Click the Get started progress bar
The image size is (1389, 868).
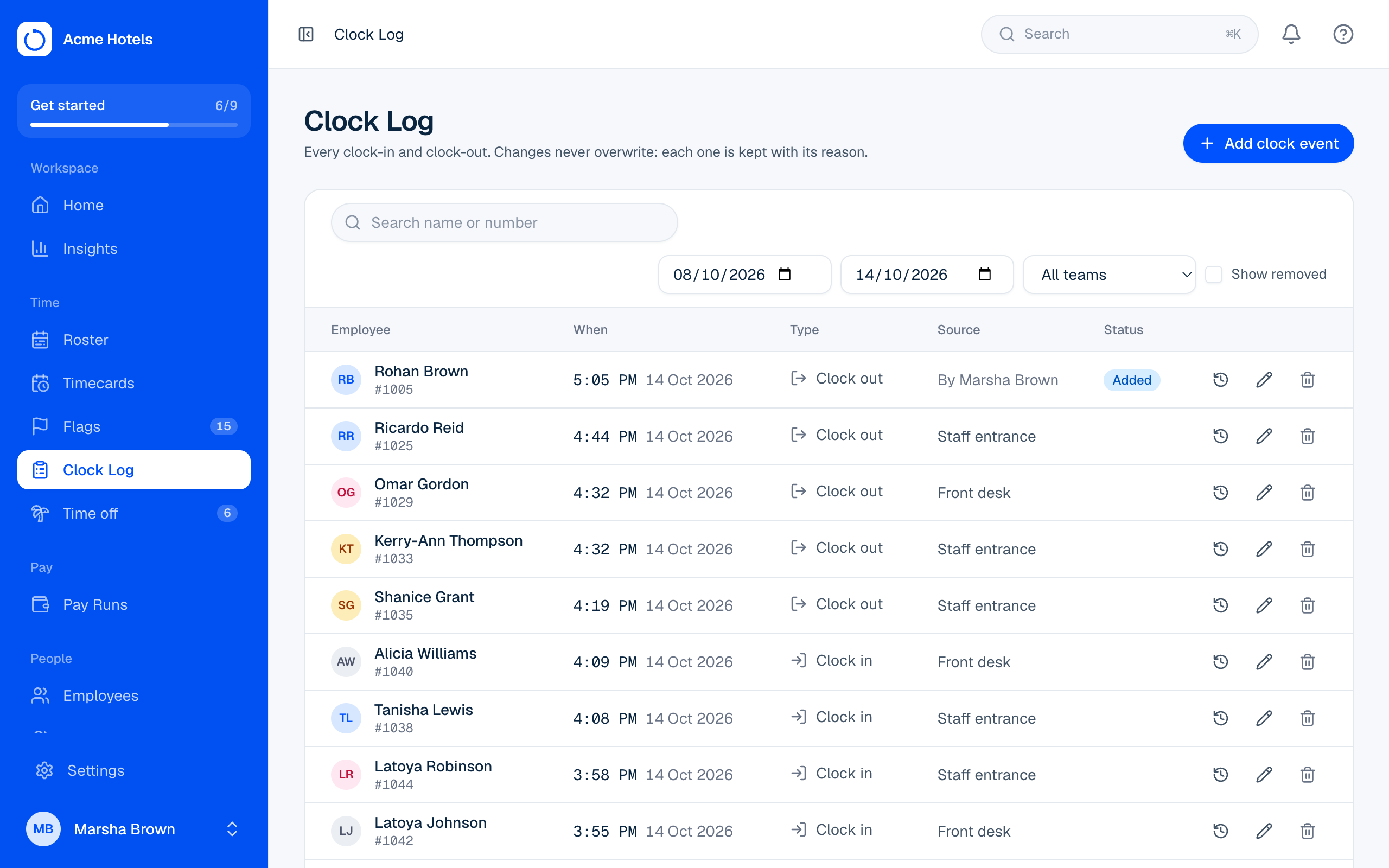(133, 125)
